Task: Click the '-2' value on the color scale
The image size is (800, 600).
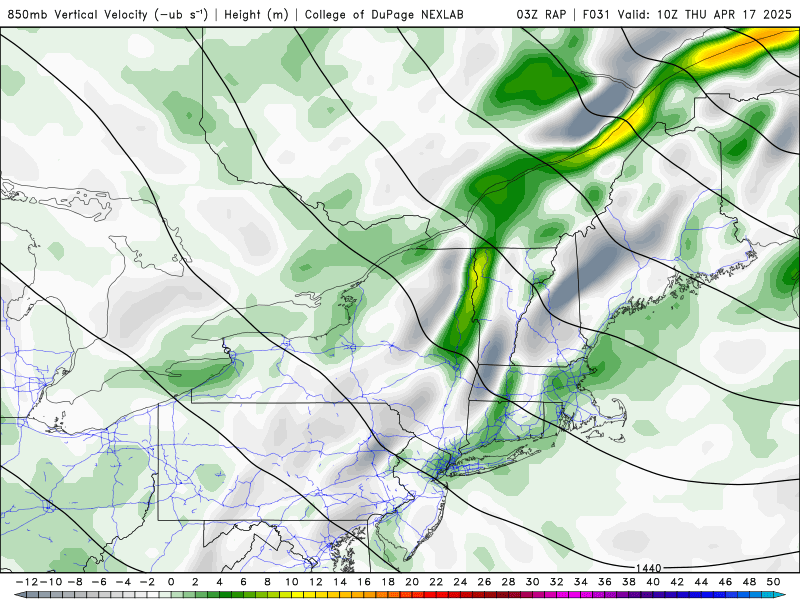Action: tap(147, 582)
